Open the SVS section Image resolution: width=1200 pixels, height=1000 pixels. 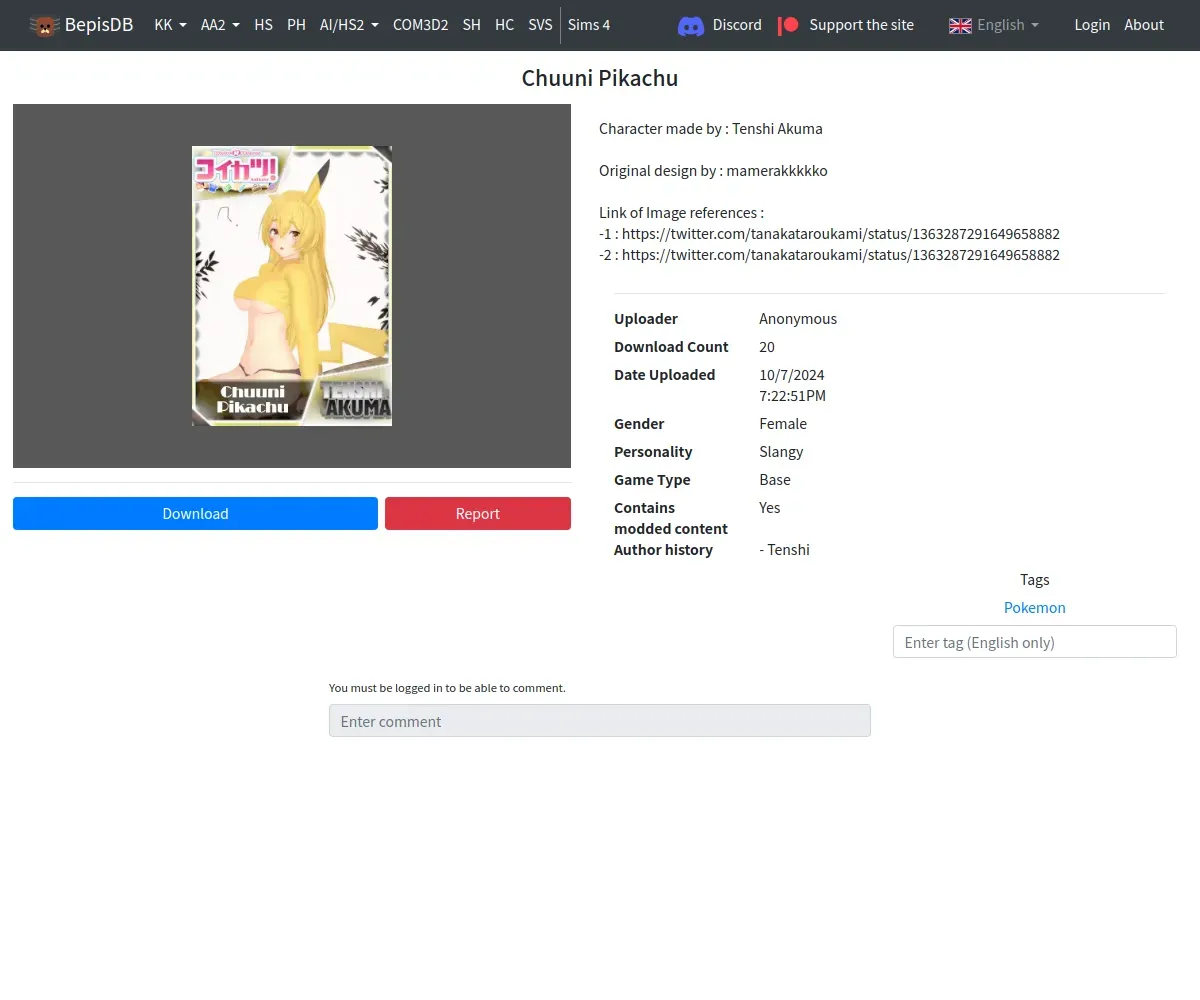[540, 25]
